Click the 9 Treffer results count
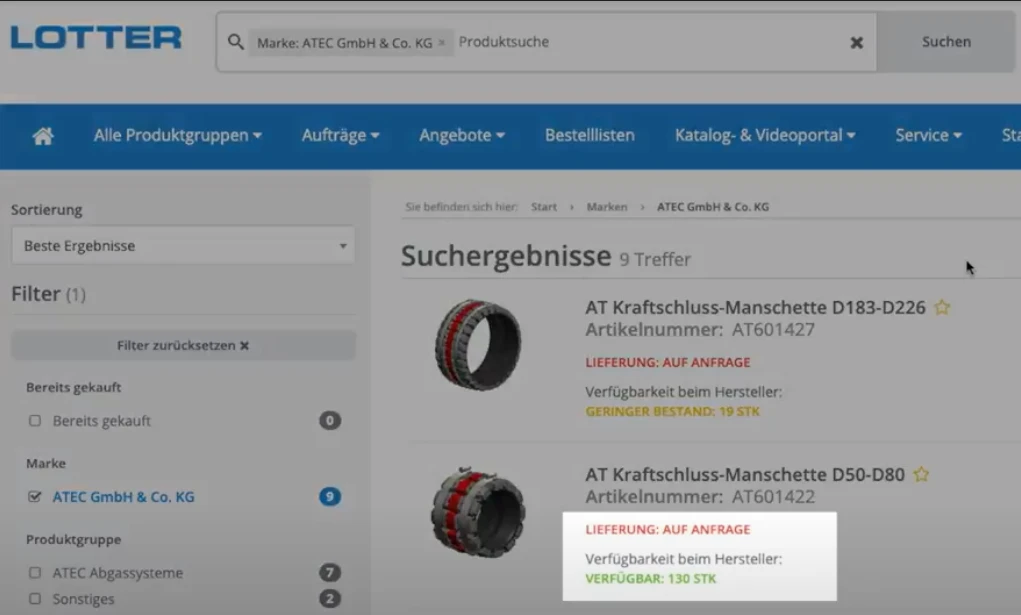The image size is (1021, 615). [655, 259]
